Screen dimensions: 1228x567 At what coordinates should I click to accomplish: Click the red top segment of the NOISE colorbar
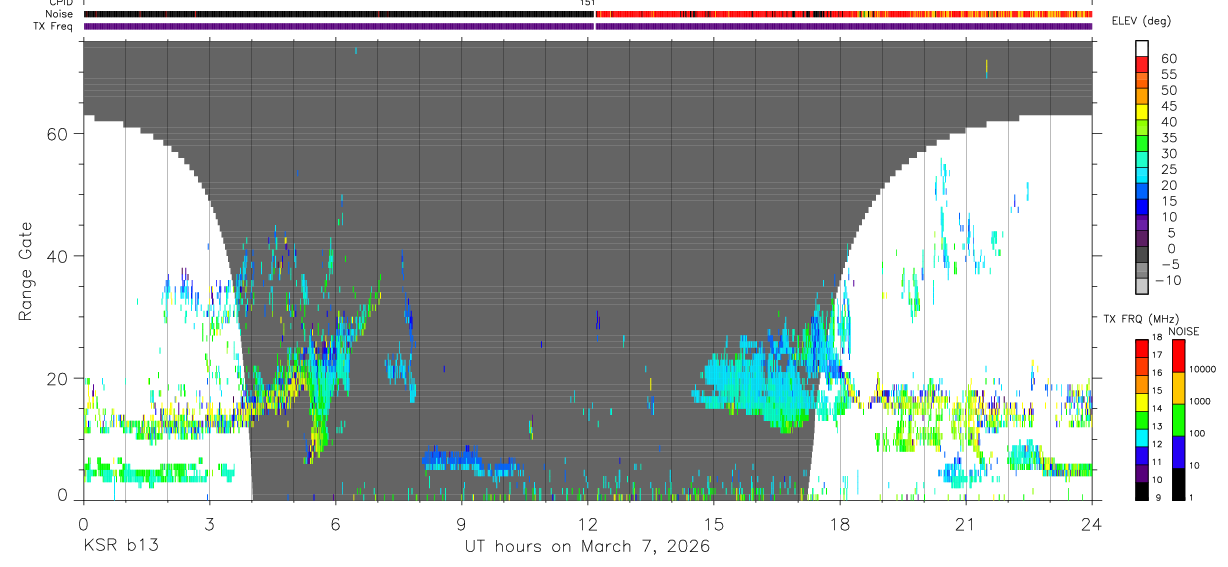[1177, 356]
